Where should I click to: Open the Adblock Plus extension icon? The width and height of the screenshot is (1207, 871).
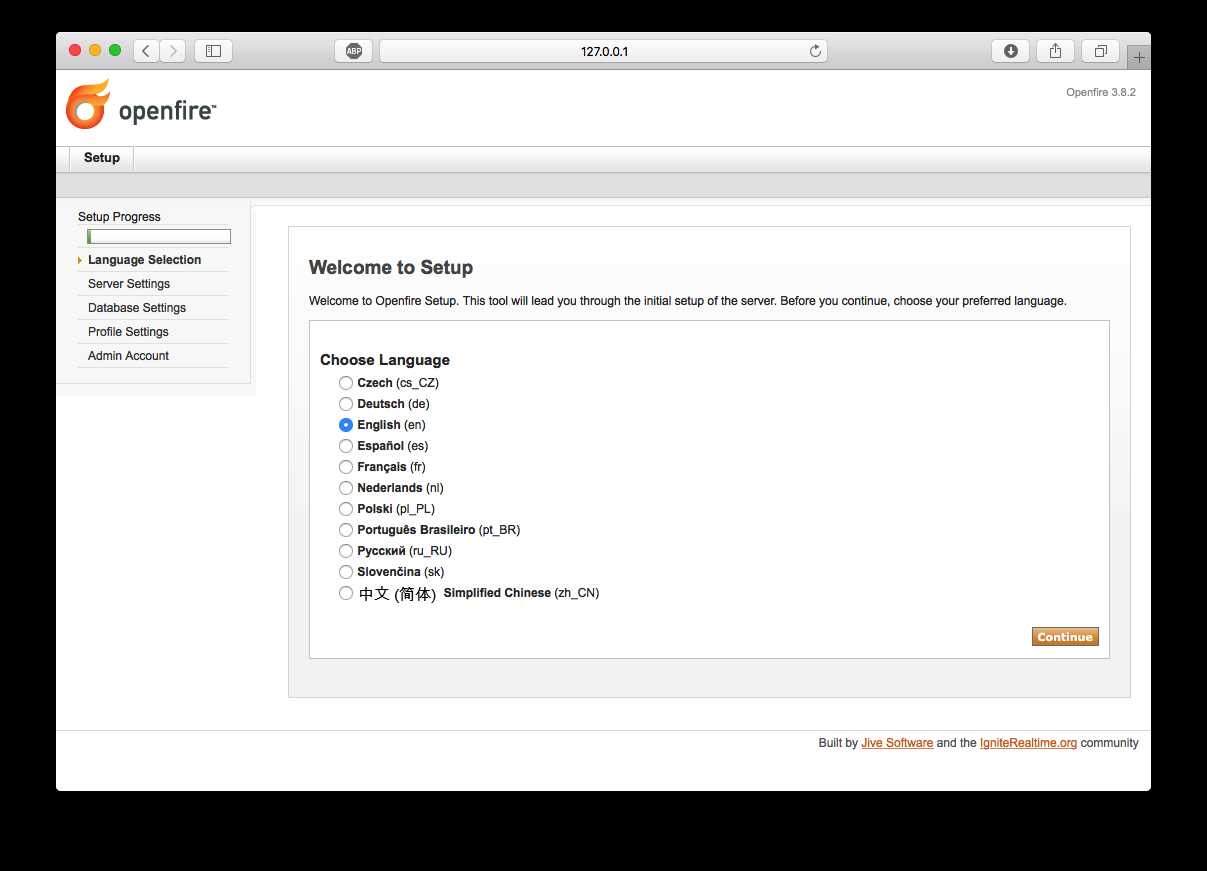pos(354,51)
